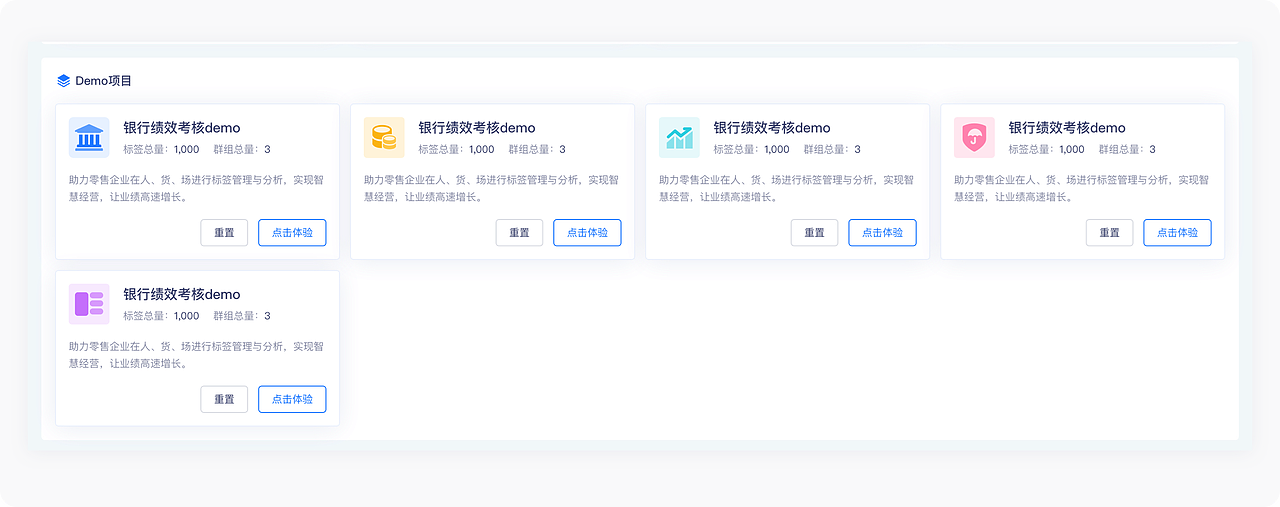This screenshot has height=507, width=1280.
Task: Open the 银行绩效考核demo title beside umbrella icon
Action: click(x=1067, y=128)
